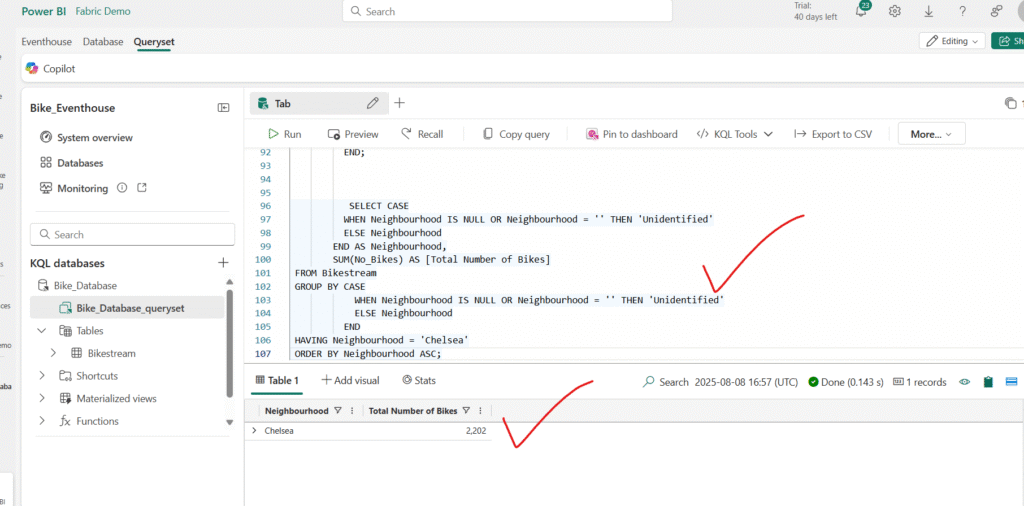Image resolution: width=1024 pixels, height=506 pixels.
Task: Click the Trial 40 days left status
Action: (x=815, y=11)
